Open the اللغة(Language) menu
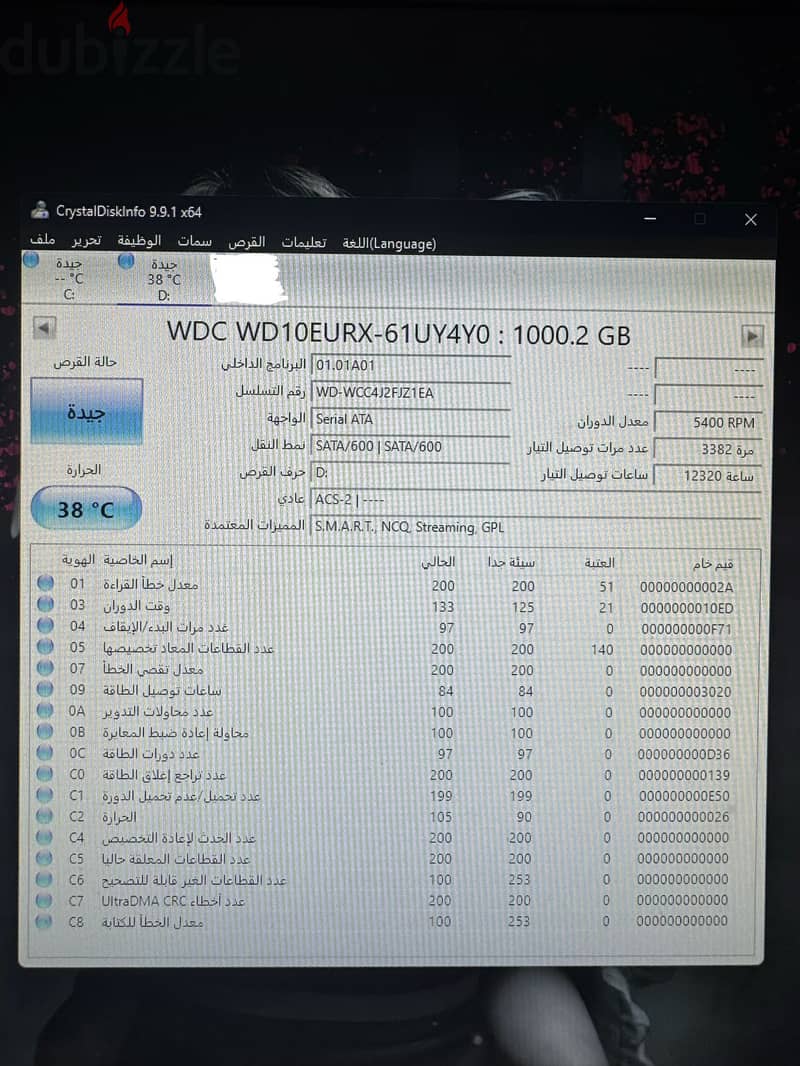The image size is (800, 1066). pyautogui.click(x=389, y=243)
